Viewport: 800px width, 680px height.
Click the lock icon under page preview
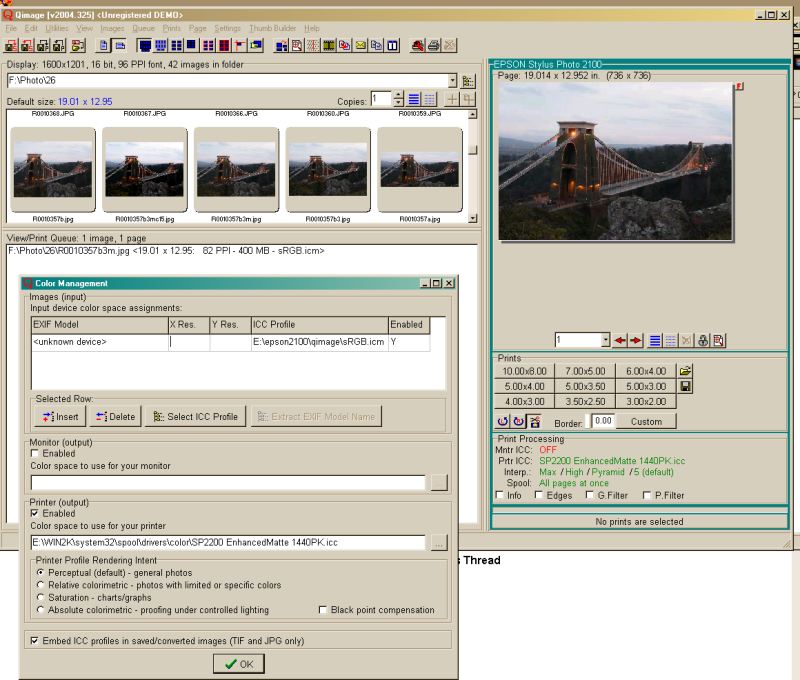point(704,341)
